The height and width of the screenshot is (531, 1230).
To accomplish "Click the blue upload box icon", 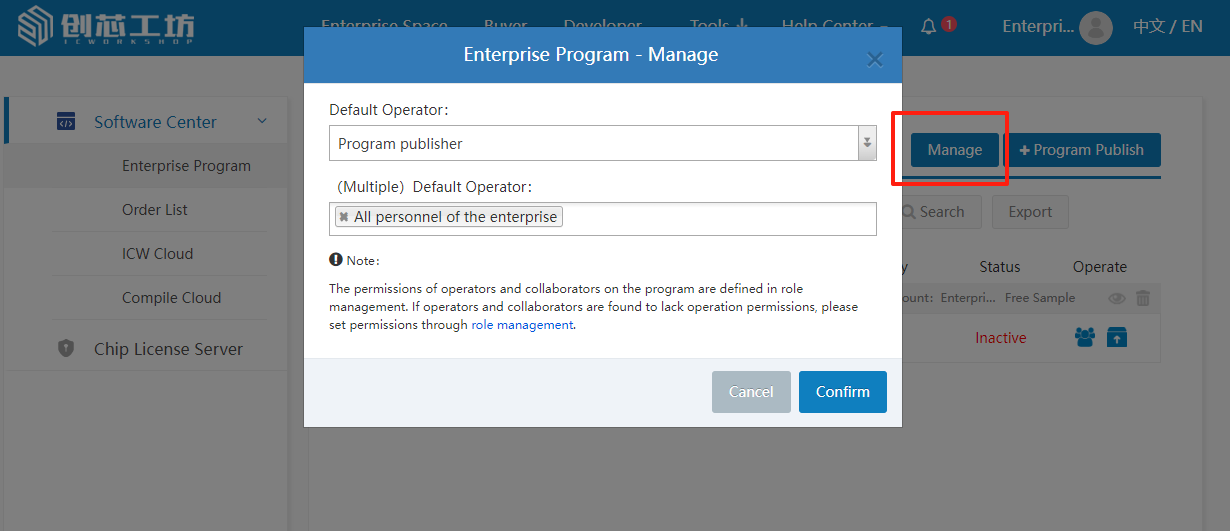I will pyautogui.click(x=1117, y=337).
